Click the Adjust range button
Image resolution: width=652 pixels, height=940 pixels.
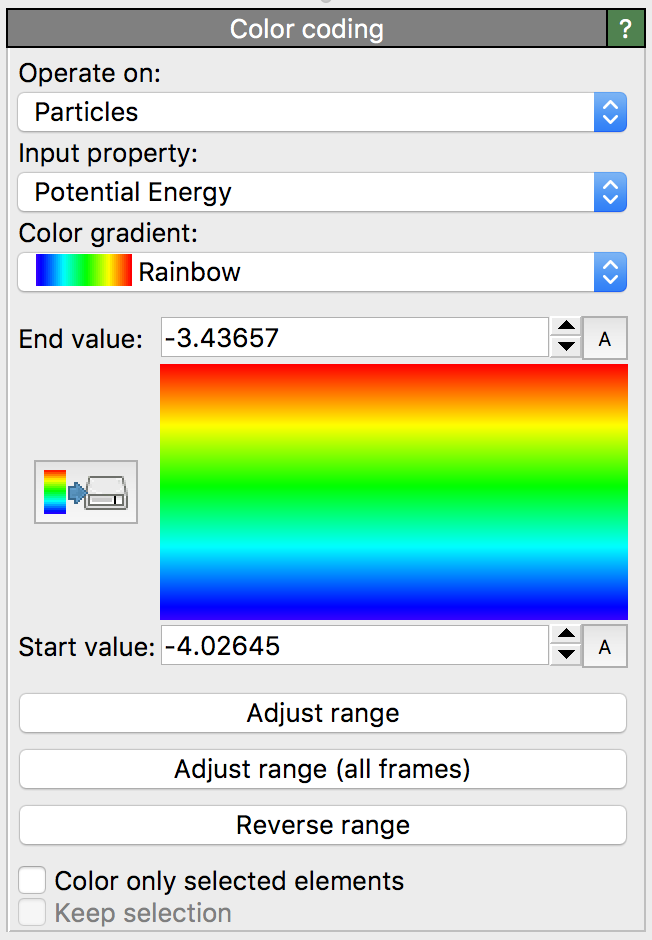tap(322, 713)
